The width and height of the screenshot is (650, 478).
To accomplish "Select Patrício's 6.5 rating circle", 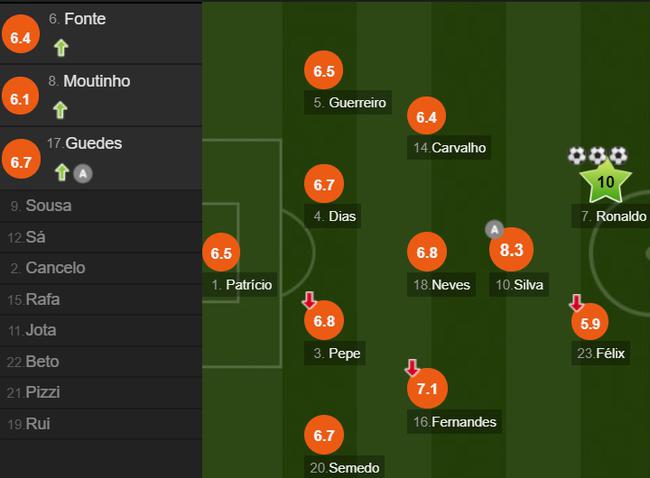I will point(221,252).
